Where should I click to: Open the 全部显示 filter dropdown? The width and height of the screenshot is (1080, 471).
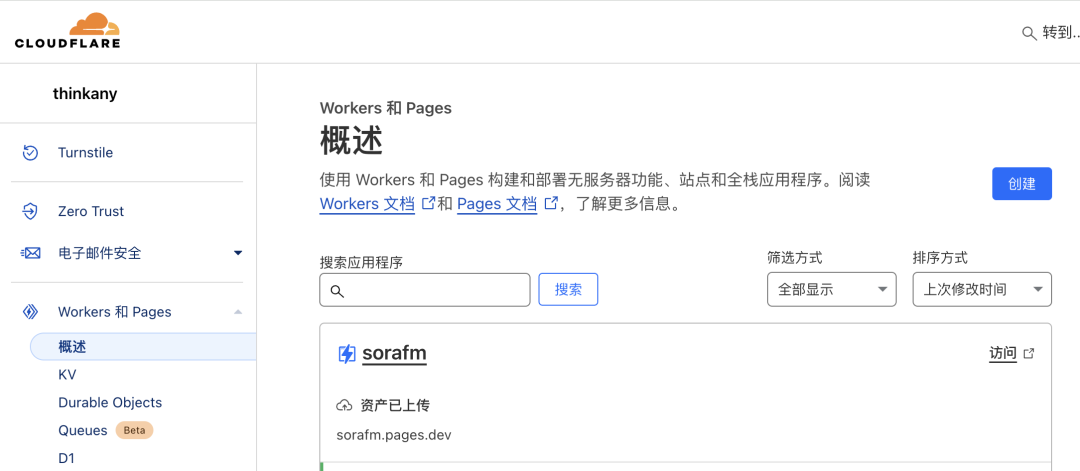pyautogui.click(x=831, y=289)
